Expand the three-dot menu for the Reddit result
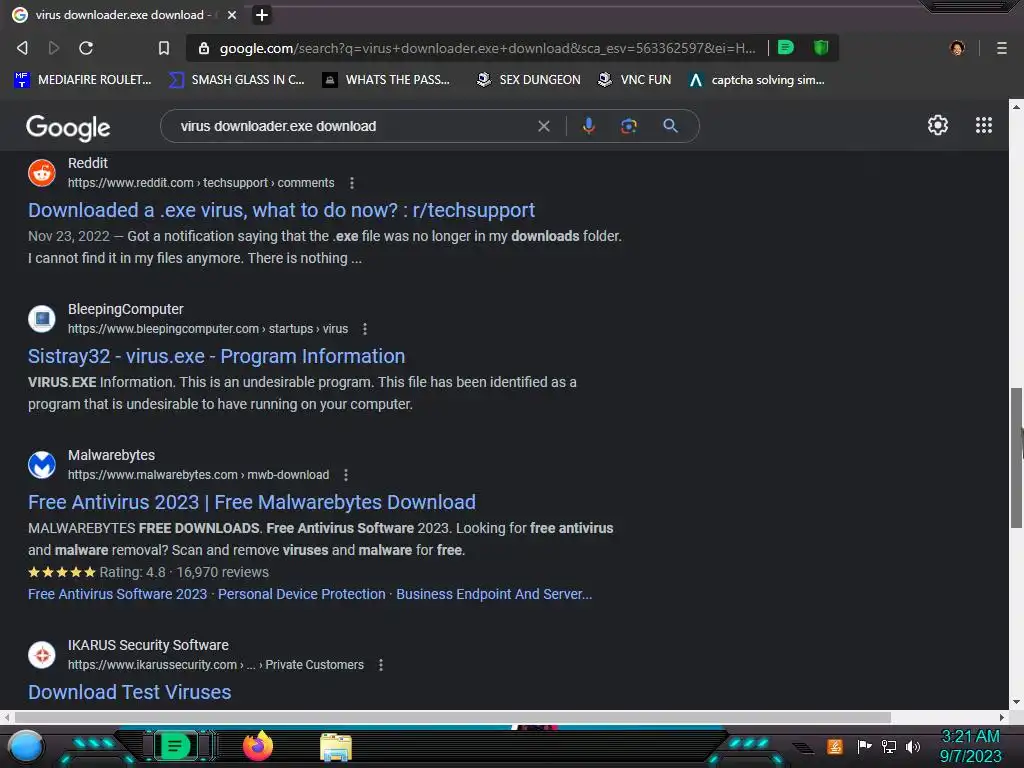 tap(352, 184)
